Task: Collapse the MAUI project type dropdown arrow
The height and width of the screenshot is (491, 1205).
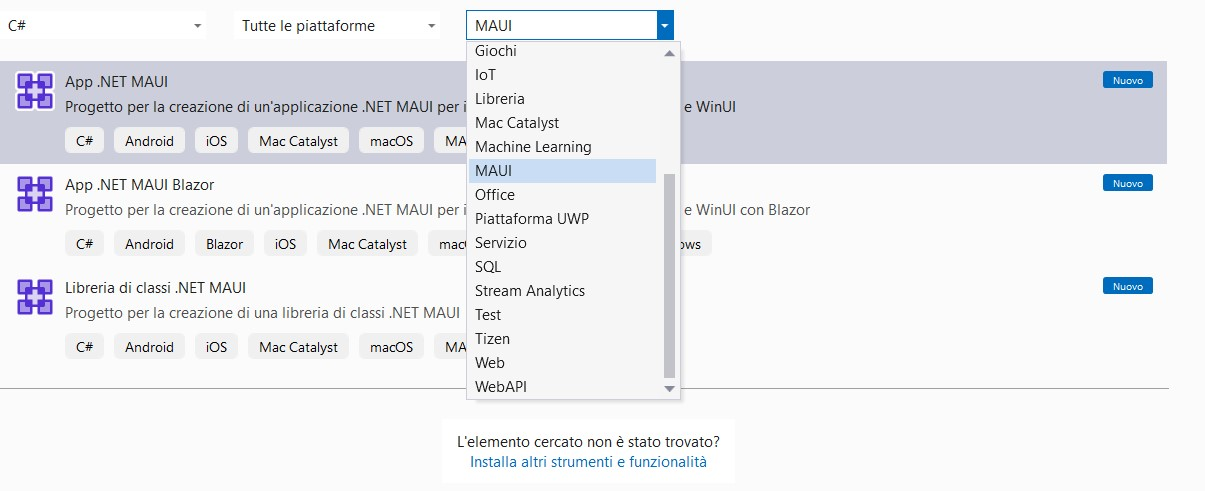Action: [x=665, y=25]
